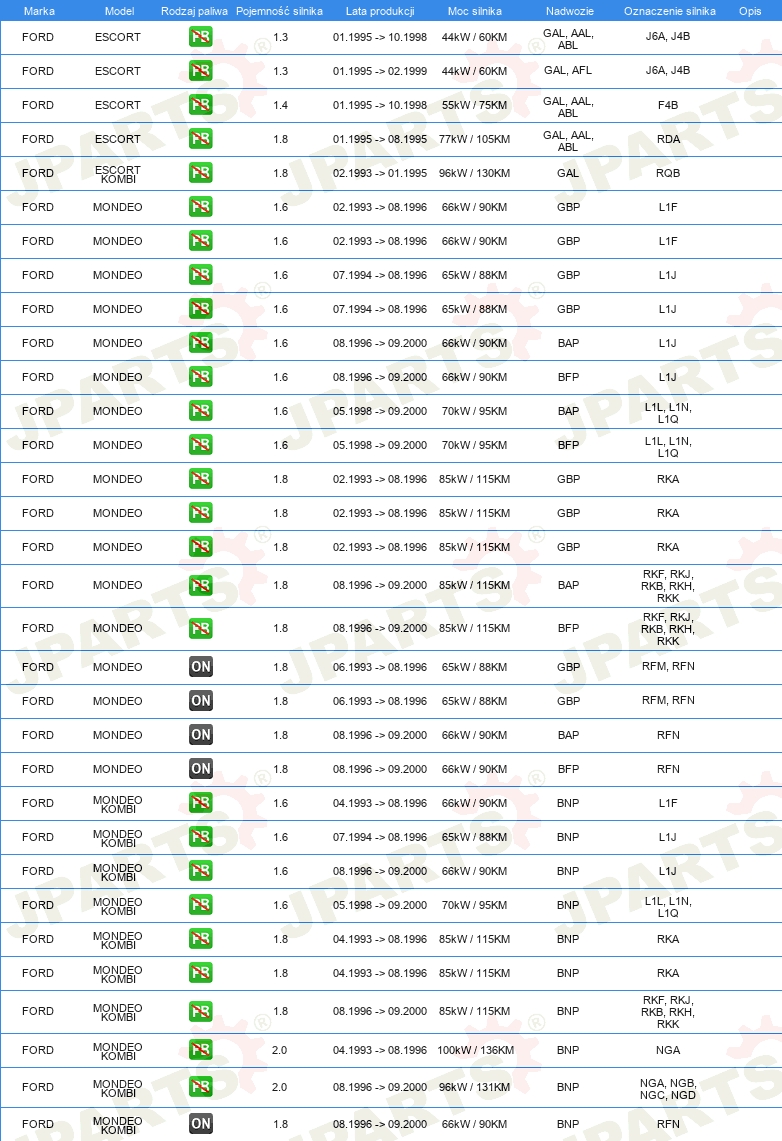Select the RDA engine code cell
The height and width of the screenshot is (1141, 782).
point(668,139)
